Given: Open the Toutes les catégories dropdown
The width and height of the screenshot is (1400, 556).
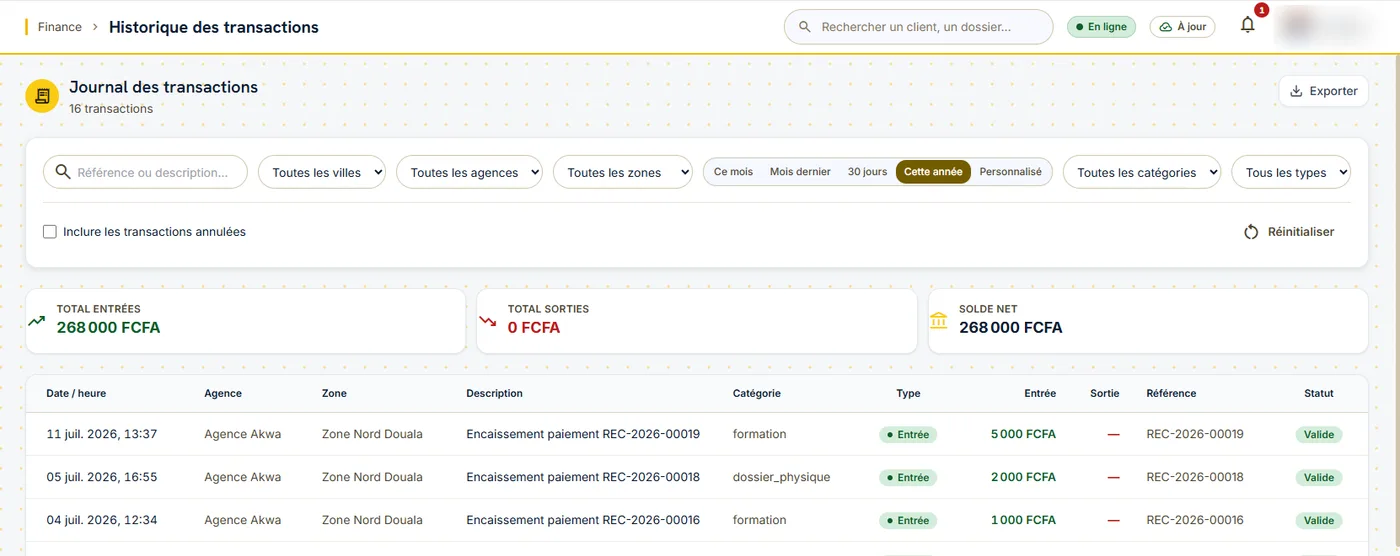Looking at the screenshot, I should tap(1142, 172).
